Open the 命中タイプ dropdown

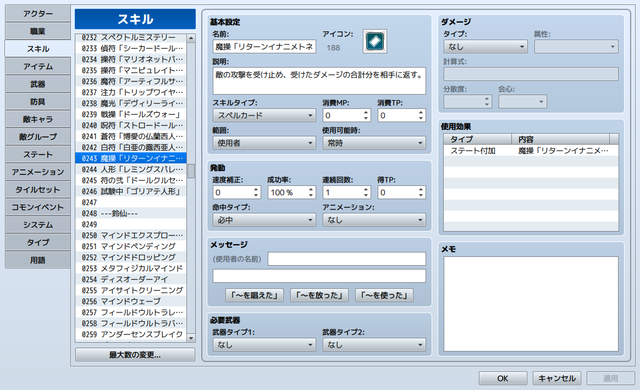pos(264,220)
